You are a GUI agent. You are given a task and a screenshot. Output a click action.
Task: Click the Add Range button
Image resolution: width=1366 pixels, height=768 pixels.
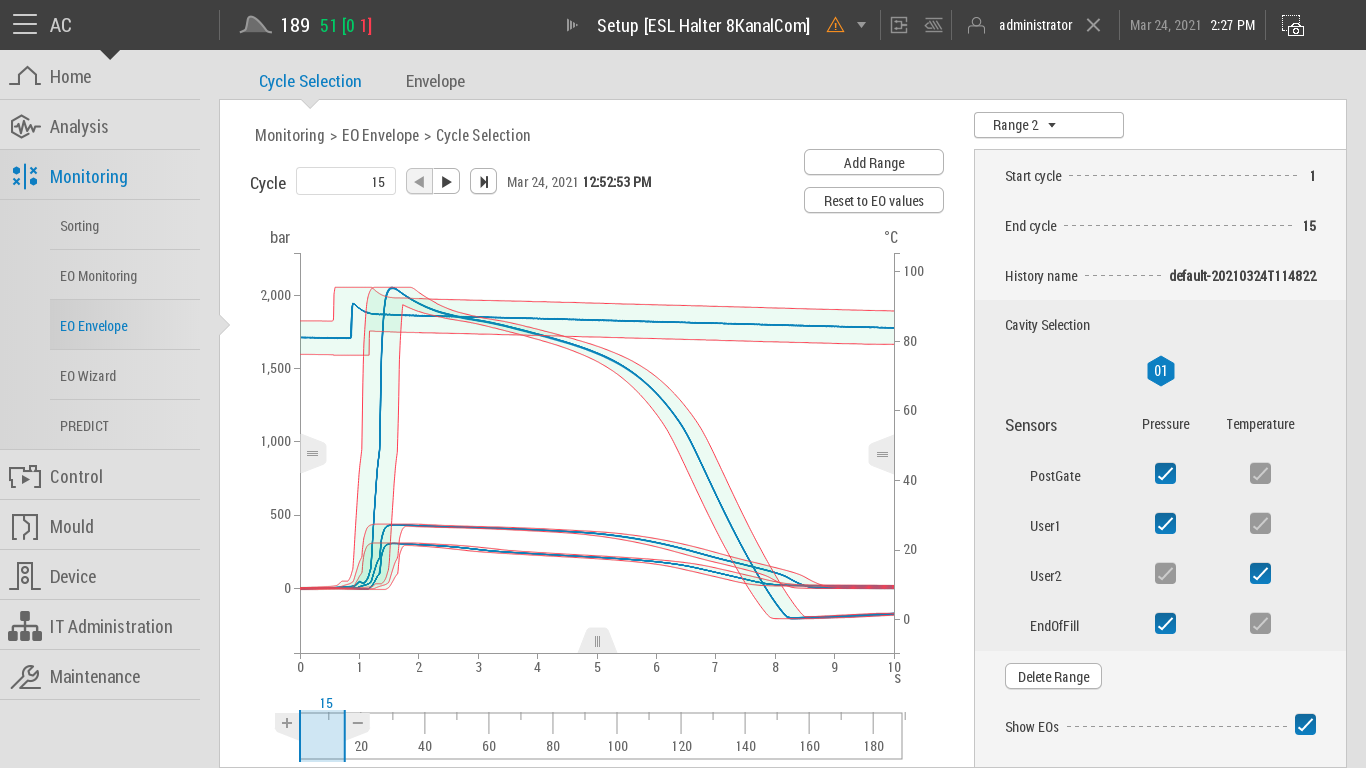point(873,163)
